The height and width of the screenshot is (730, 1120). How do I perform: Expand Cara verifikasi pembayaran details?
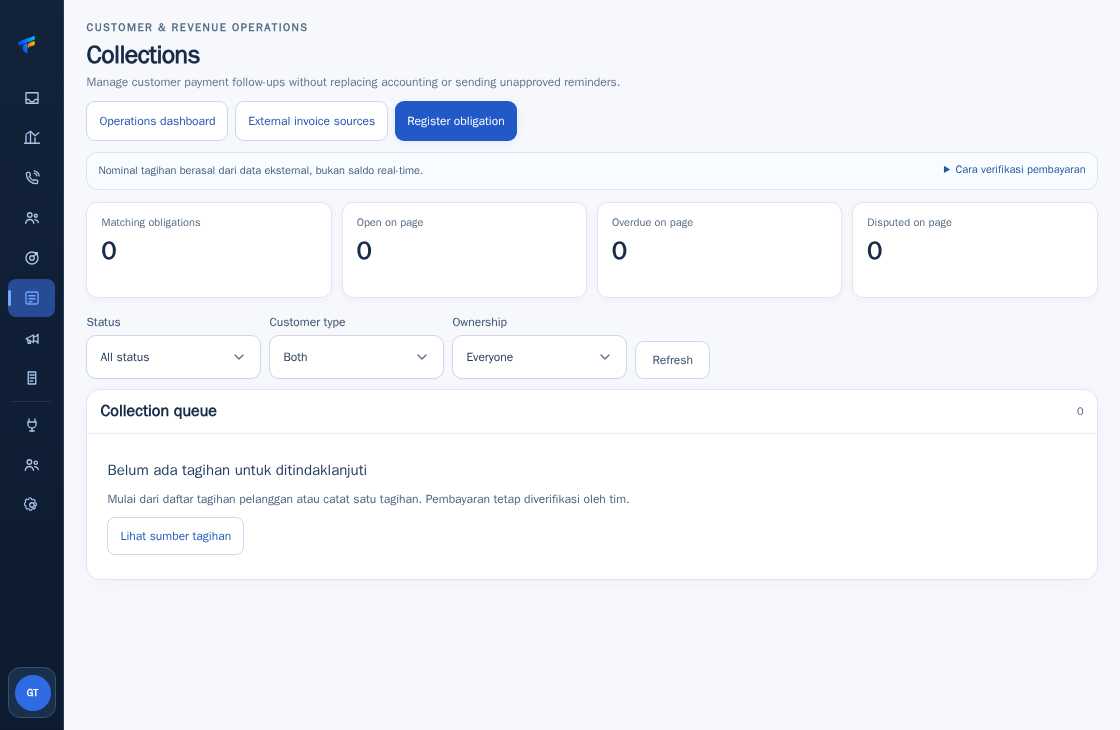tap(1014, 169)
